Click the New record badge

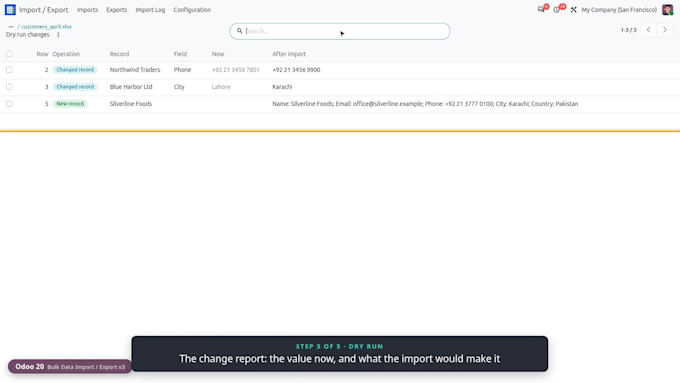[x=70, y=104]
